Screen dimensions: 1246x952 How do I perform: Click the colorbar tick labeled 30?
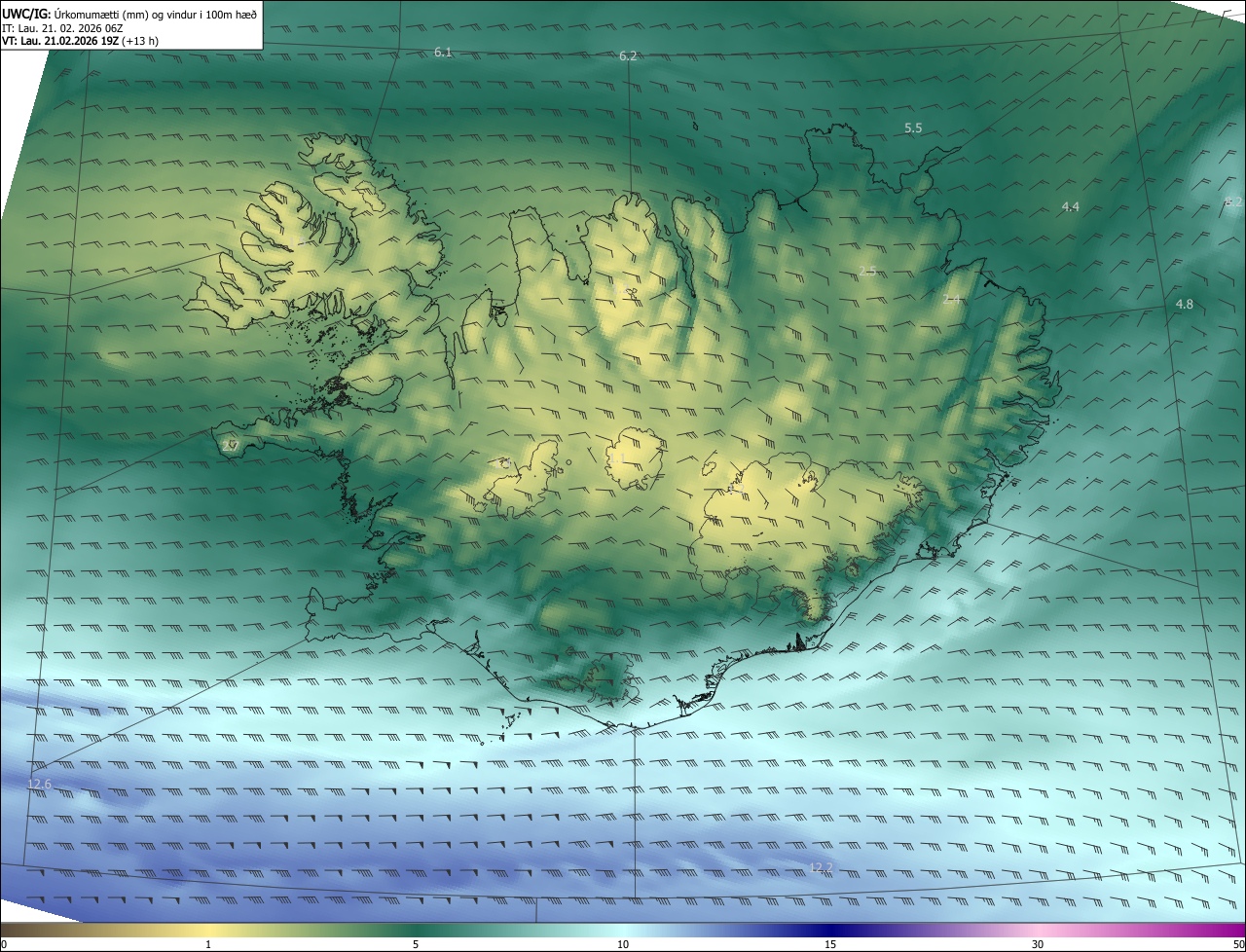(x=1038, y=944)
